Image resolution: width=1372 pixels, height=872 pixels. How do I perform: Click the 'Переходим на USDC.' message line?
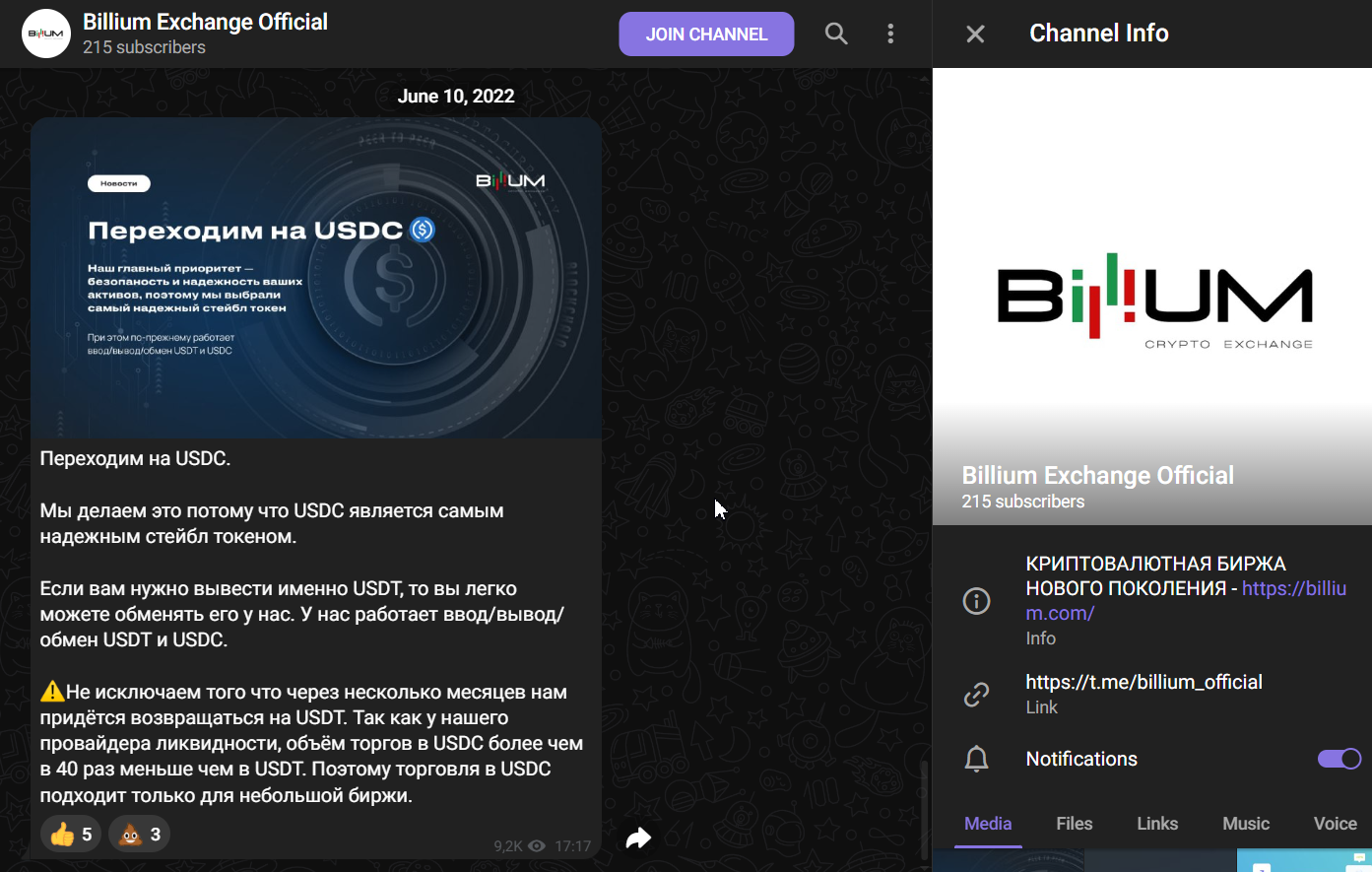pos(136,459)
